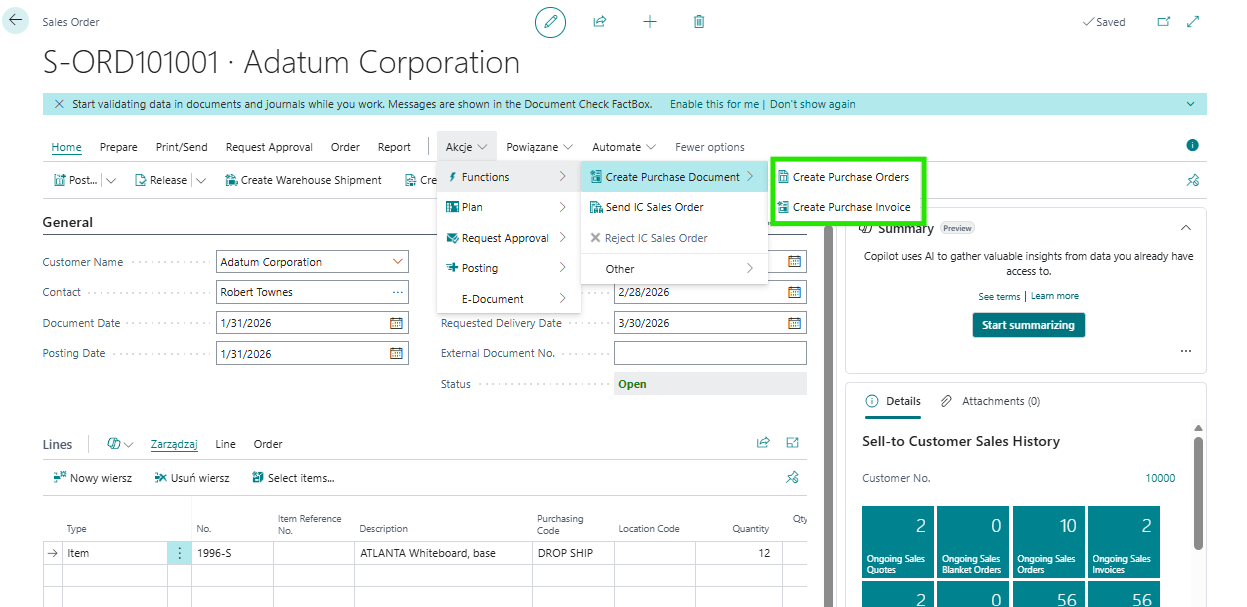The width and height of the screenshot is (1247, 607).
Task: Collapse the Summary panel chevron
Action: pyautogui.click(x=1186, y=228)
